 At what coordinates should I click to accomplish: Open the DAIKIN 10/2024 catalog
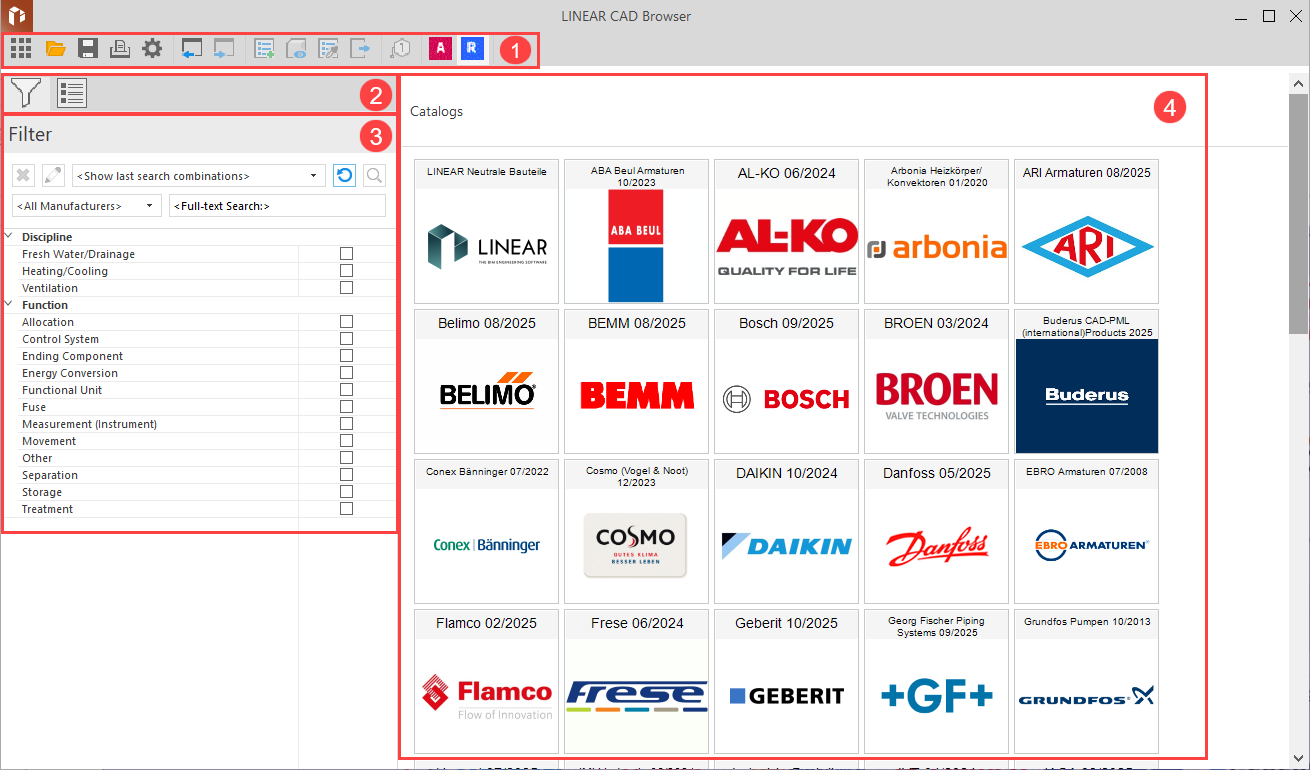[787, 531]
